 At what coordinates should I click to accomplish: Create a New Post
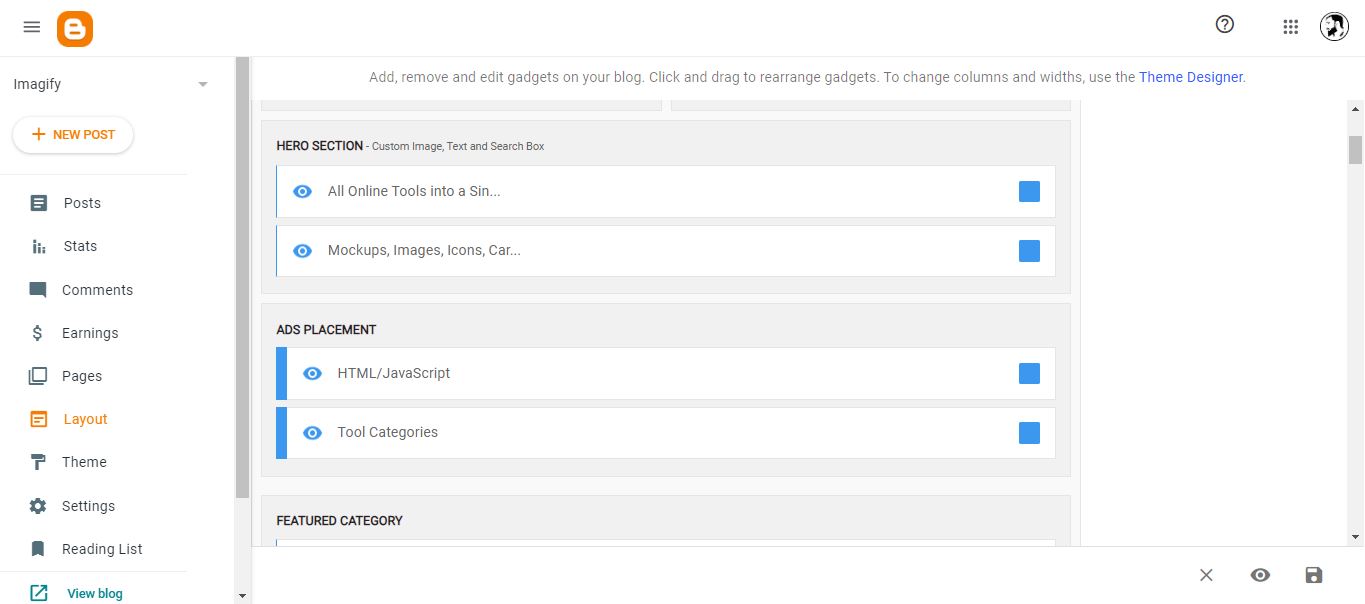pos(72,134)
